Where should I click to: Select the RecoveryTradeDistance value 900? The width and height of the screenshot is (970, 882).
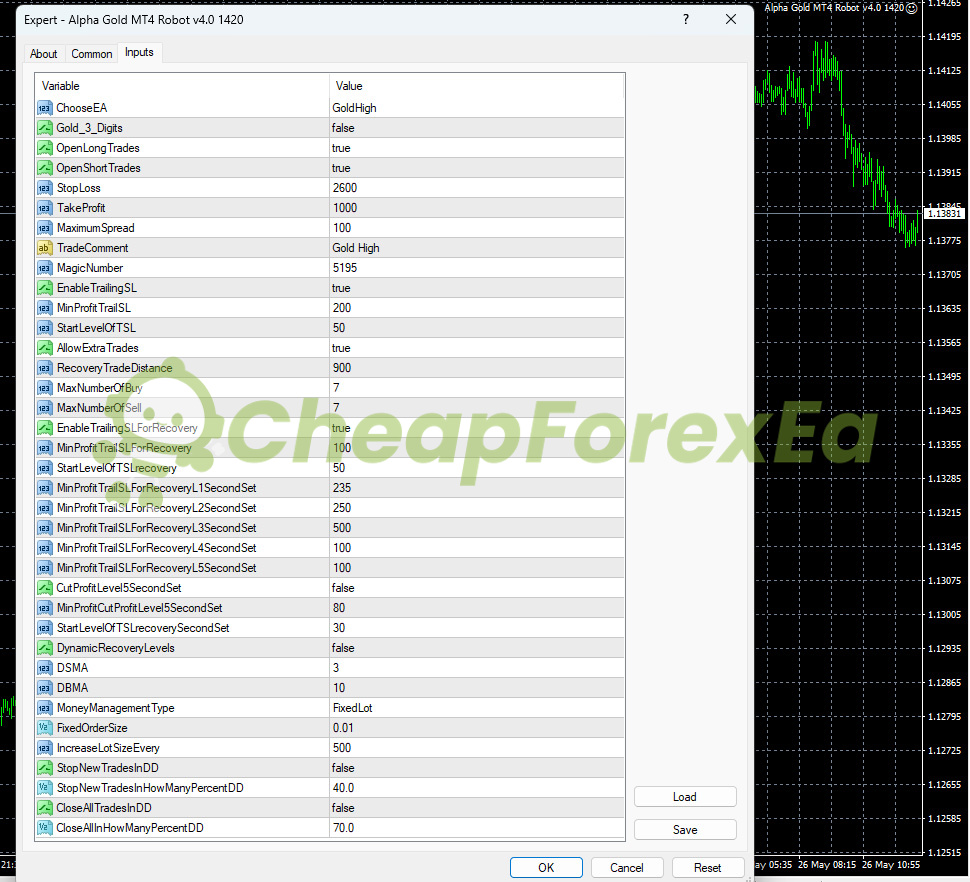(341, 368)
